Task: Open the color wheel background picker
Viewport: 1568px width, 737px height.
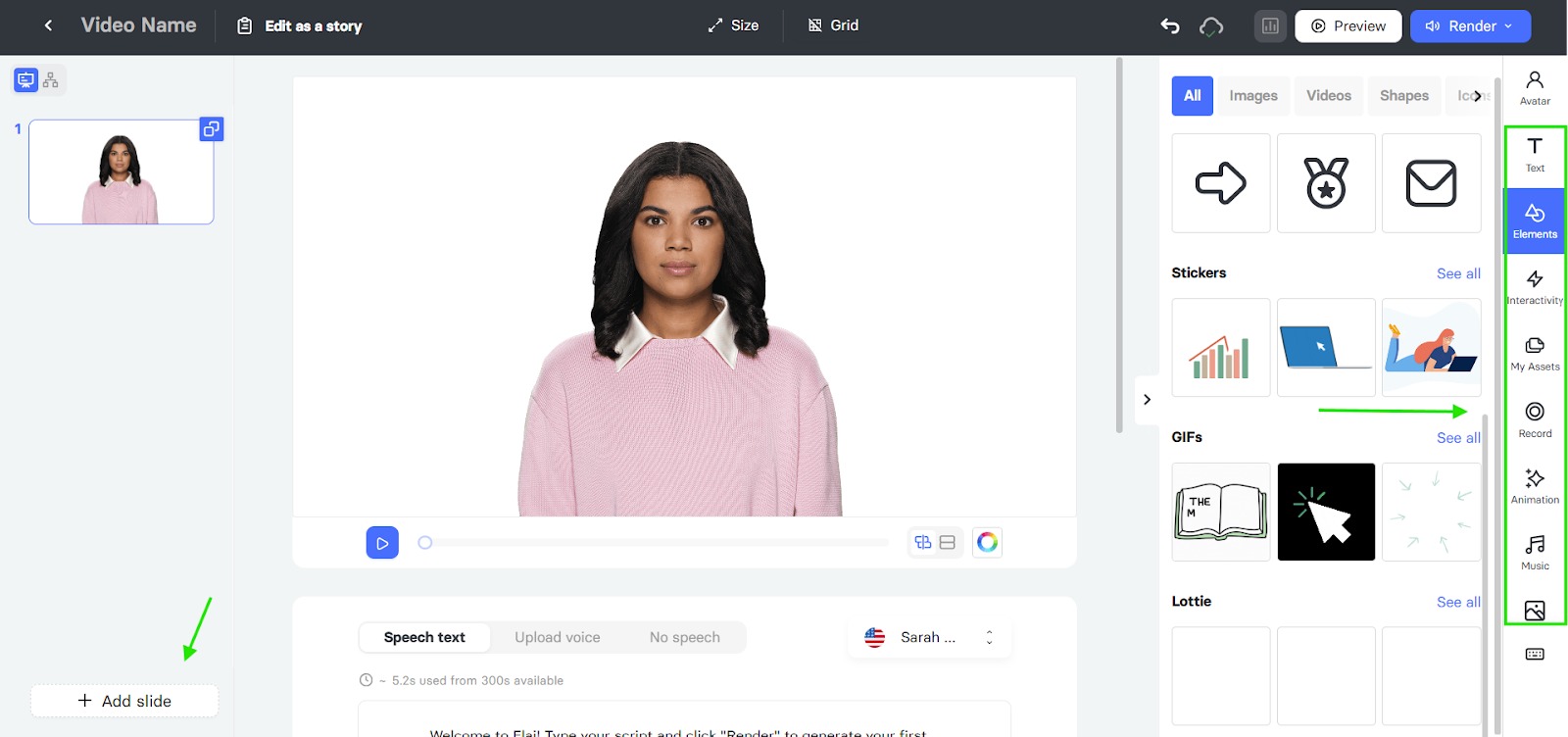Action: tap(987, 542)
